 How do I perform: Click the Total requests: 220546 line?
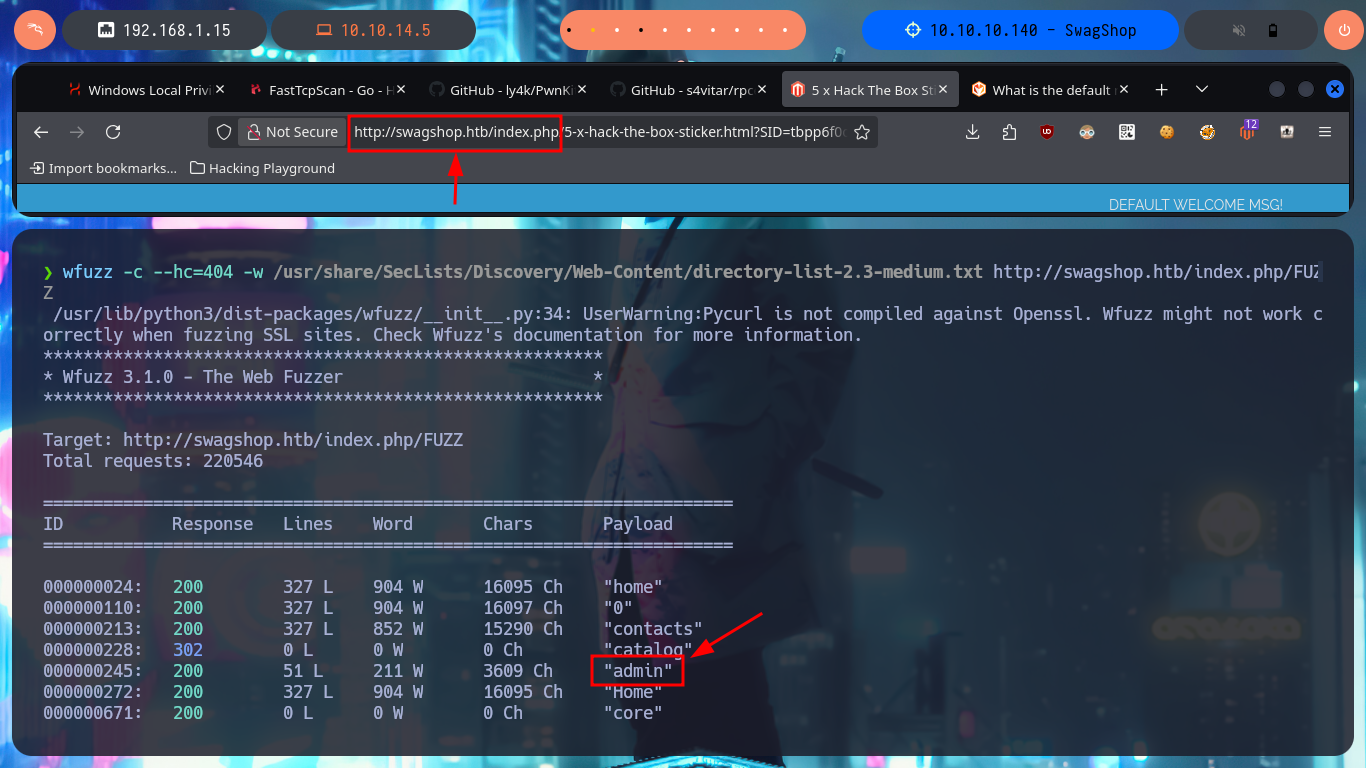[x=152, y=461]
